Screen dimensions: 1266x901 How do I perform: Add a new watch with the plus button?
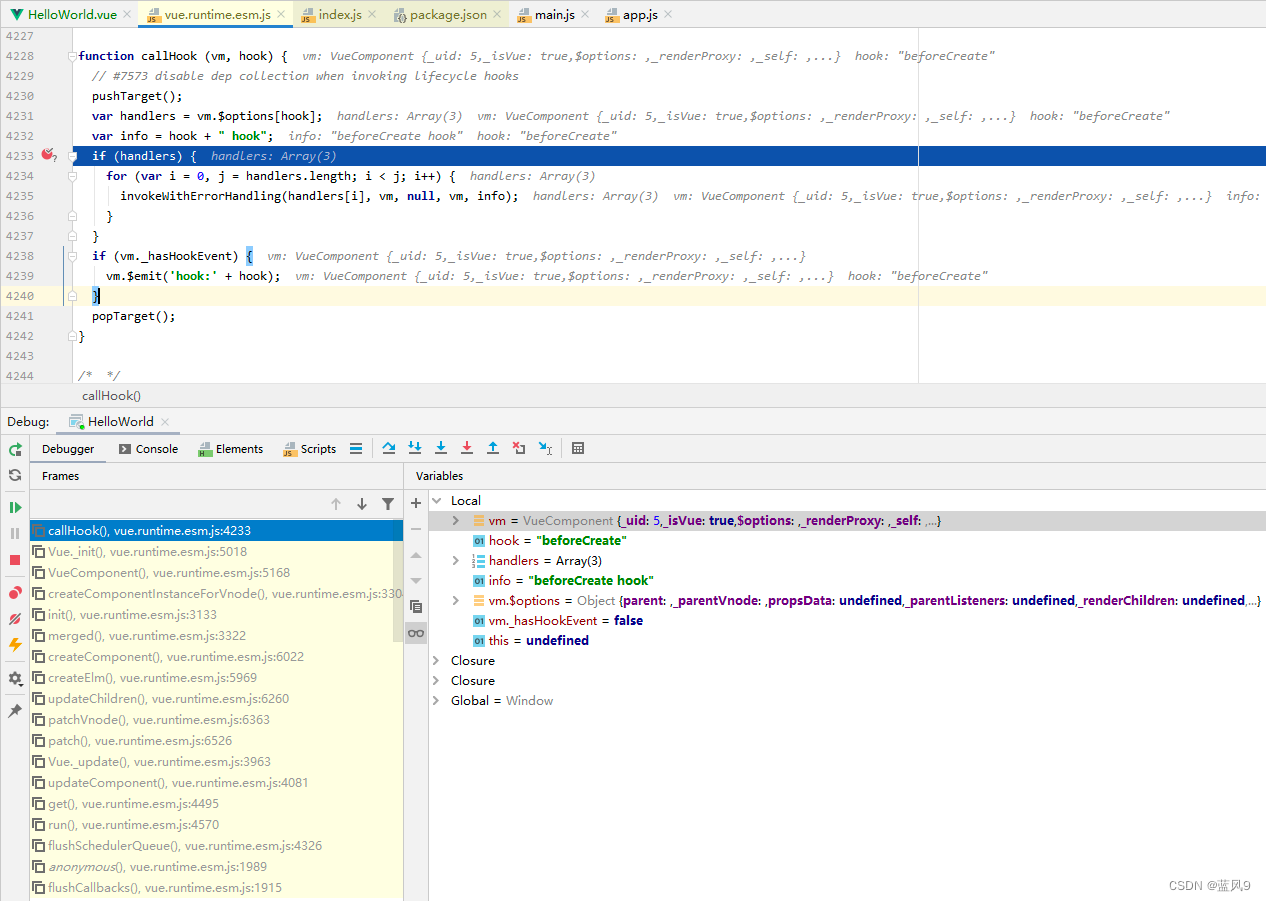click(x=415, y=502)
